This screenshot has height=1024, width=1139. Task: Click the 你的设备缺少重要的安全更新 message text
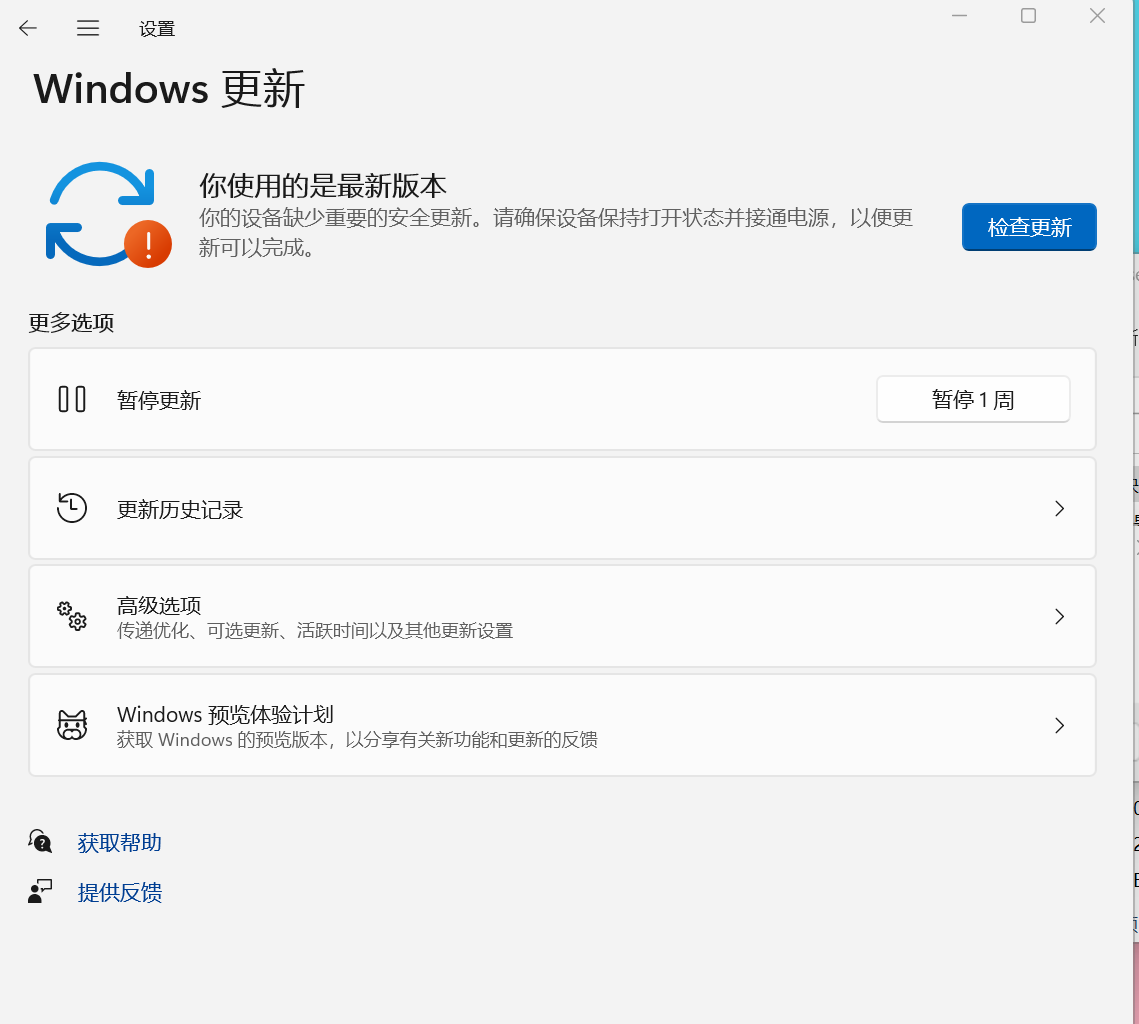point(556,232)
